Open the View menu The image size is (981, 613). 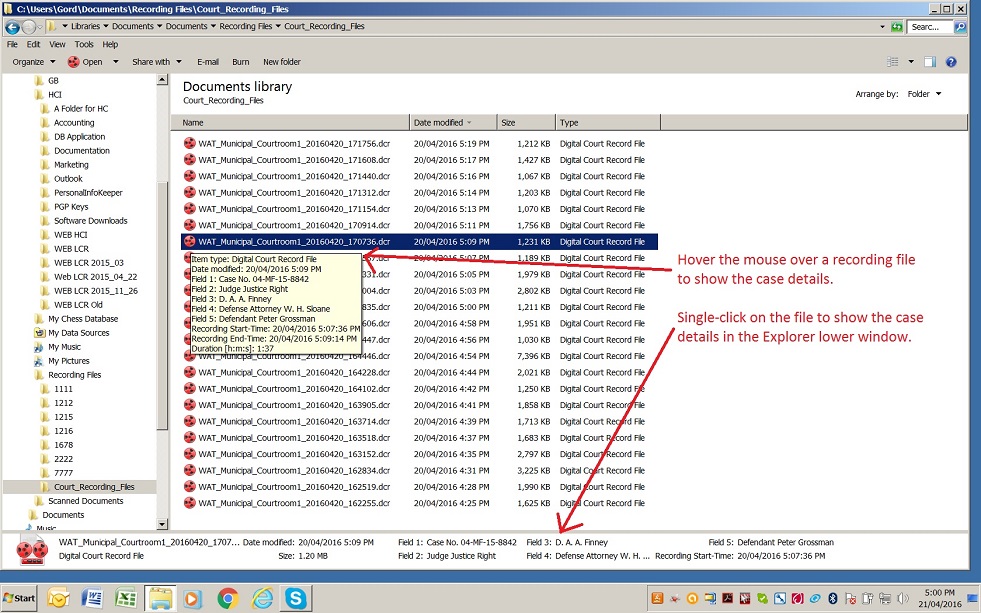[x=57, y=44]
